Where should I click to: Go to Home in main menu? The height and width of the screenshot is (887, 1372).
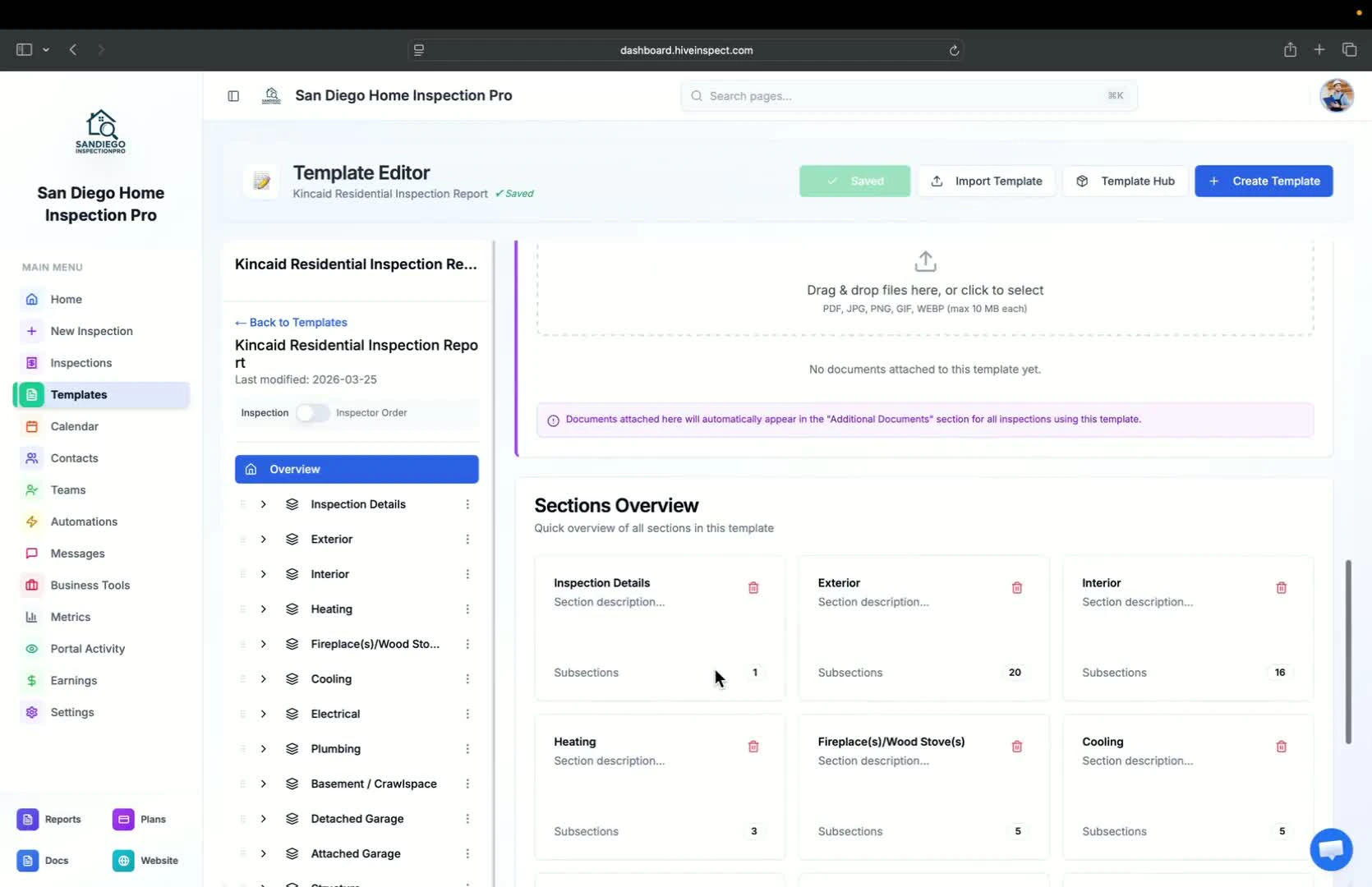[101, 299]
